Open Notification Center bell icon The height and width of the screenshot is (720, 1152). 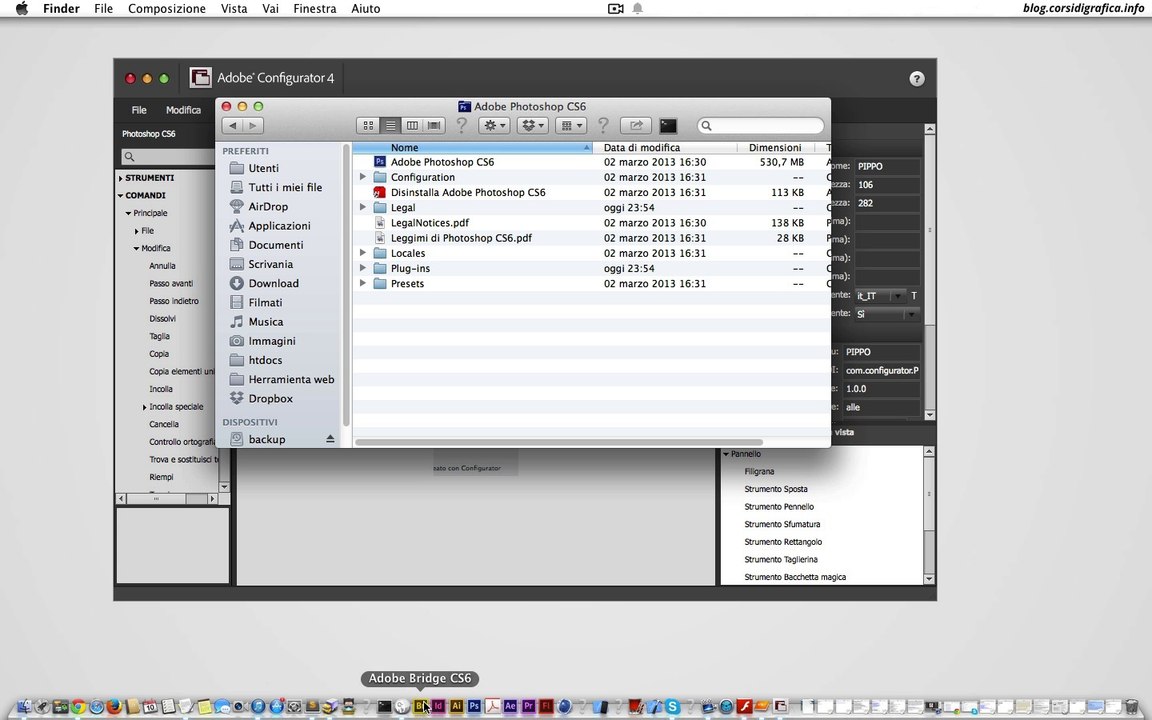pyautogui.click(x=638, y=9)
